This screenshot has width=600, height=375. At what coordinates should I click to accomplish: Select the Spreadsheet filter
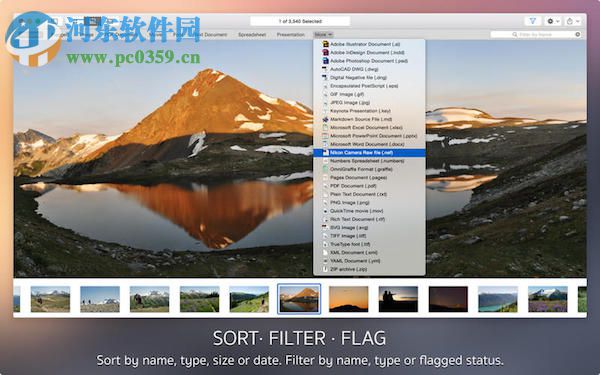(x=252, y=34)
